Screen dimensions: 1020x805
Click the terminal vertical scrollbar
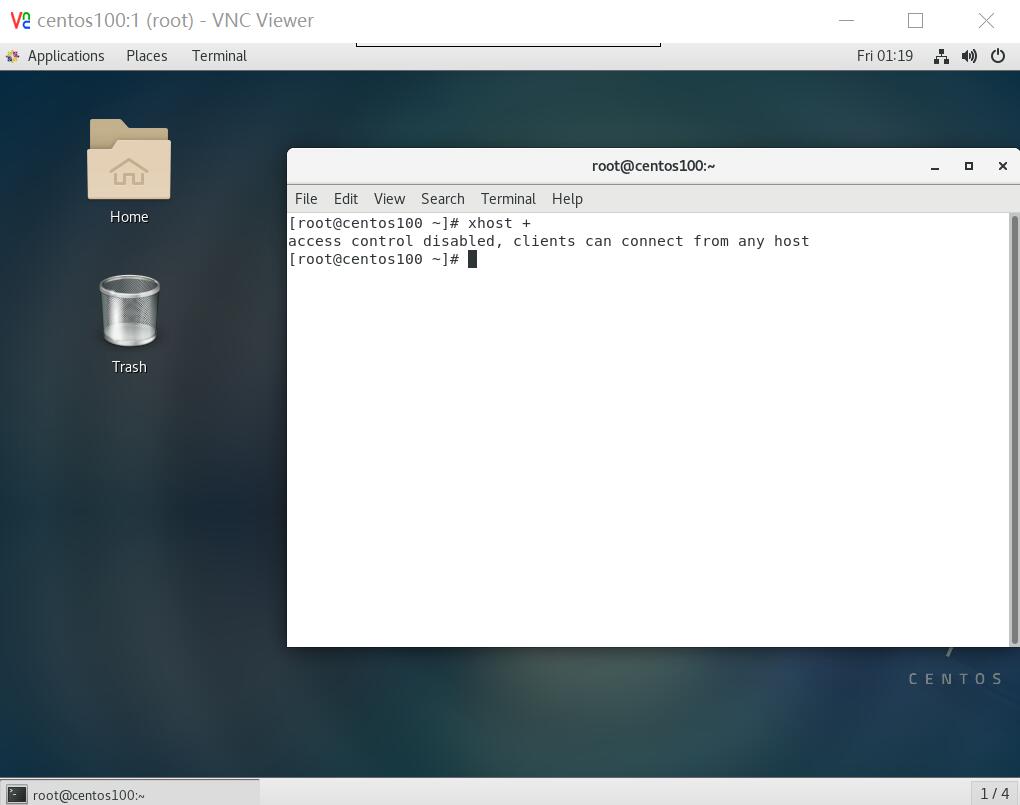click(1013, 430)
